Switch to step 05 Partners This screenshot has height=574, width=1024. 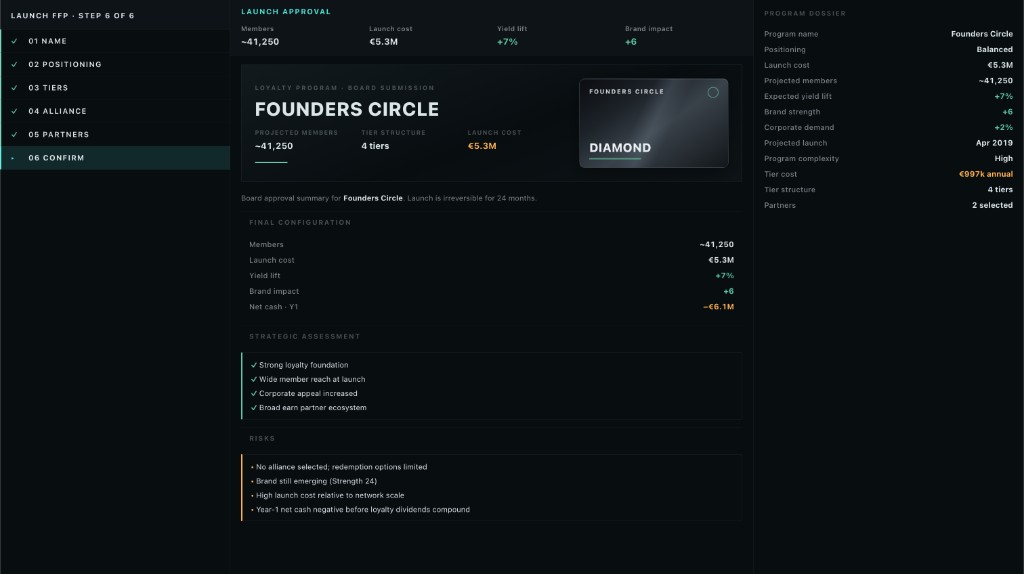(115, 135)
